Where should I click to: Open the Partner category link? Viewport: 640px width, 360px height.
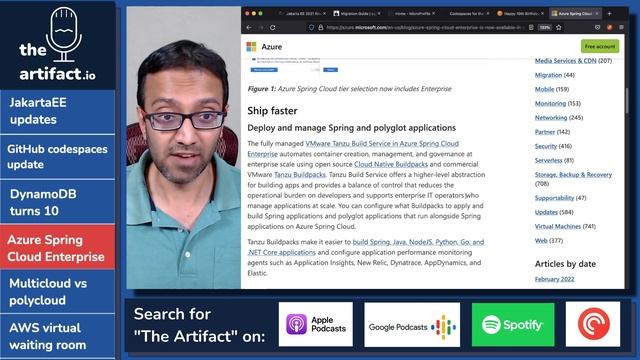pos(545,132)
